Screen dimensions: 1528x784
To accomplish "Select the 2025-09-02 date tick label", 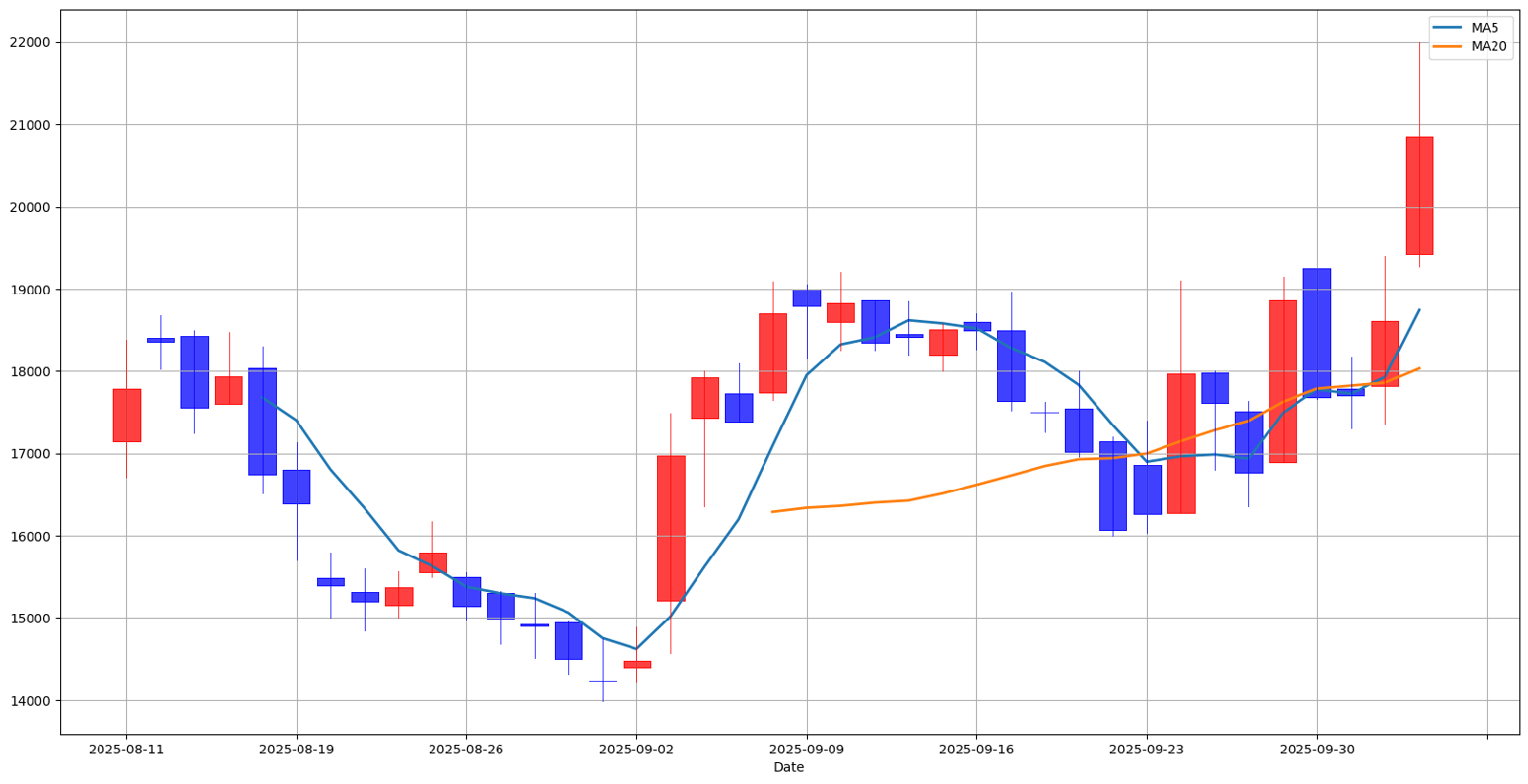I will click(x=636, y=750).
